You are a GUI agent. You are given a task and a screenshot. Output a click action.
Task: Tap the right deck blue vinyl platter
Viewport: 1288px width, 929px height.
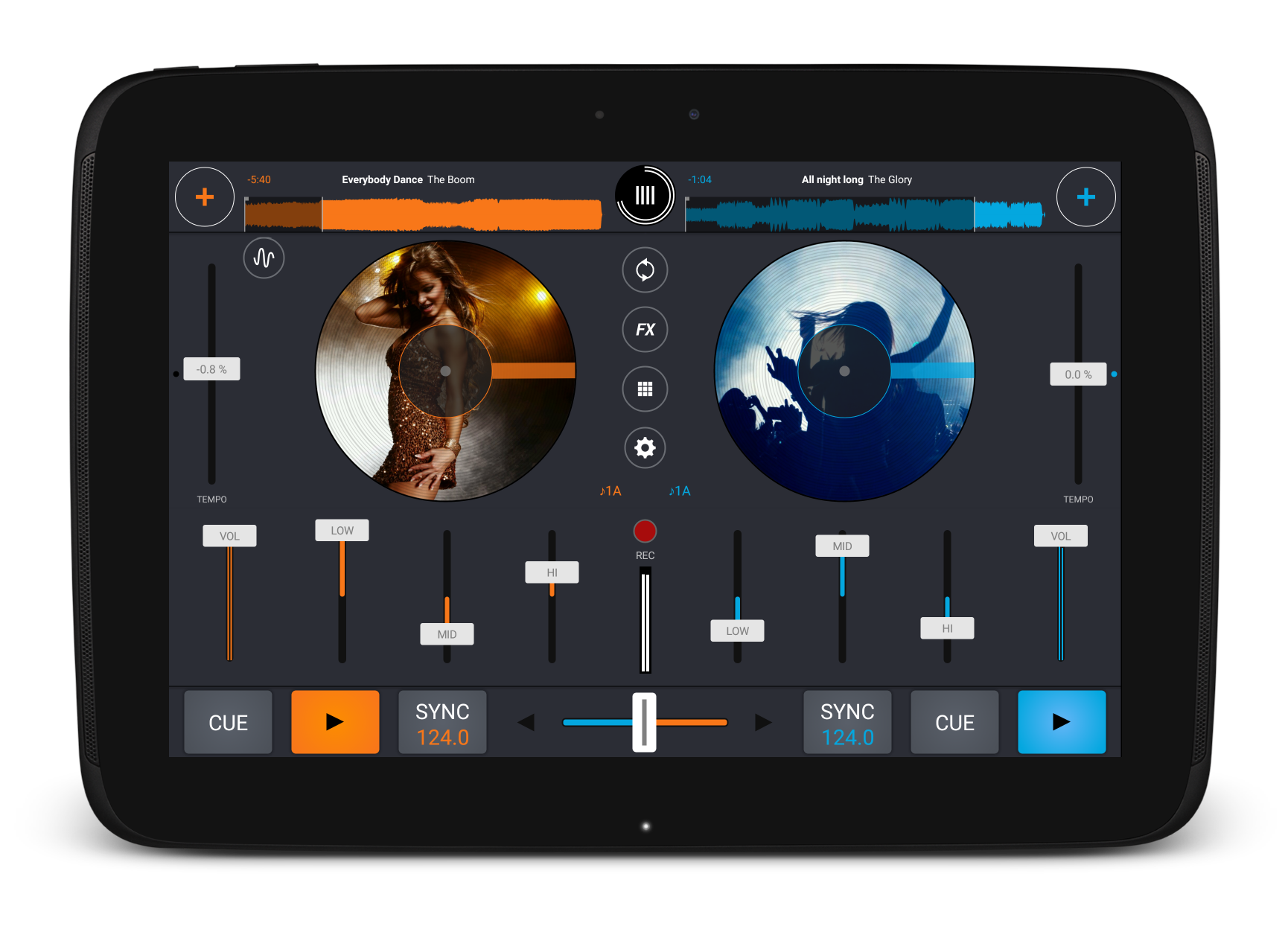(844, 371)
